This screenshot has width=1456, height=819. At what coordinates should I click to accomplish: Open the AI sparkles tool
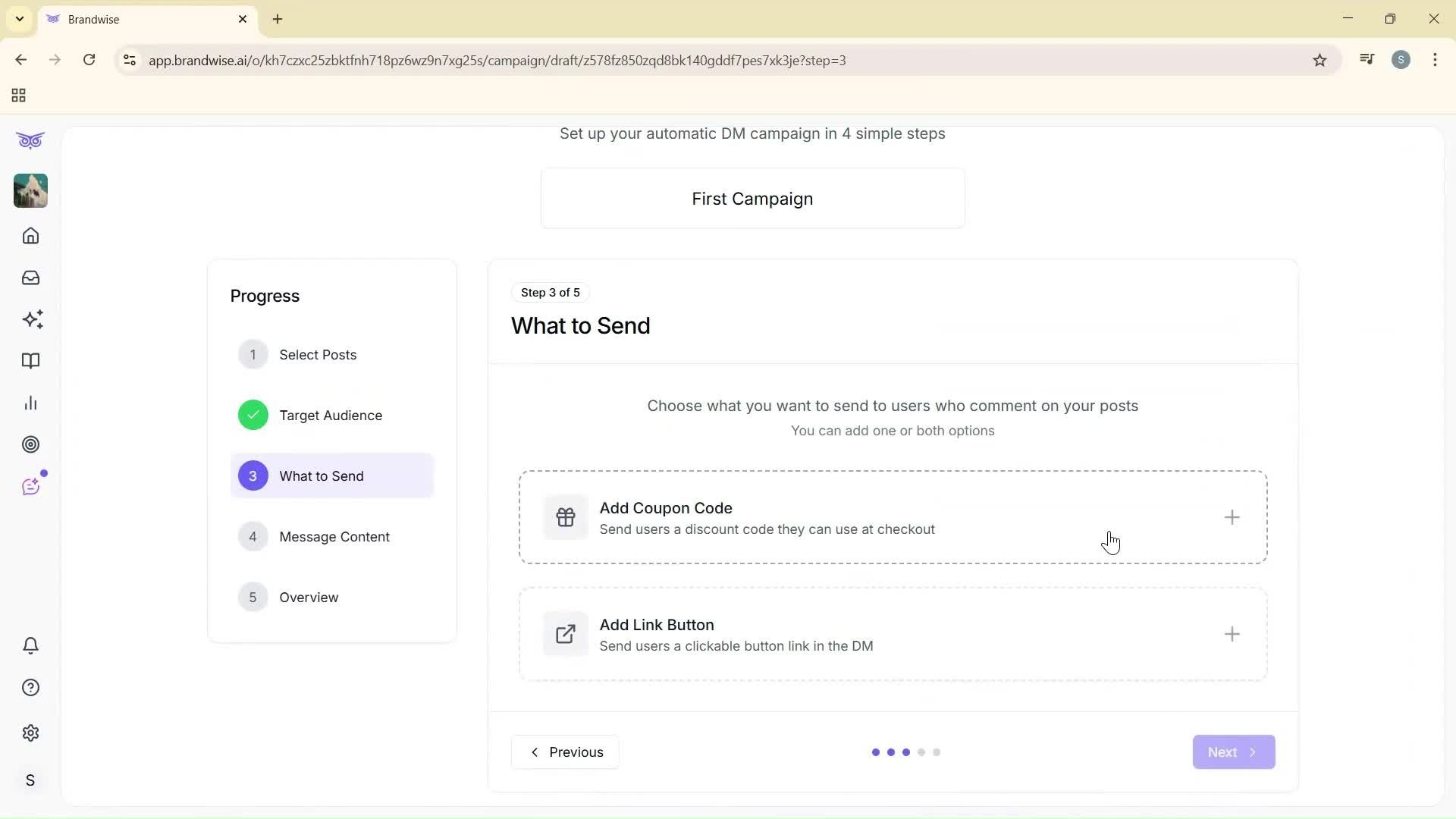(x=32, y=319)
